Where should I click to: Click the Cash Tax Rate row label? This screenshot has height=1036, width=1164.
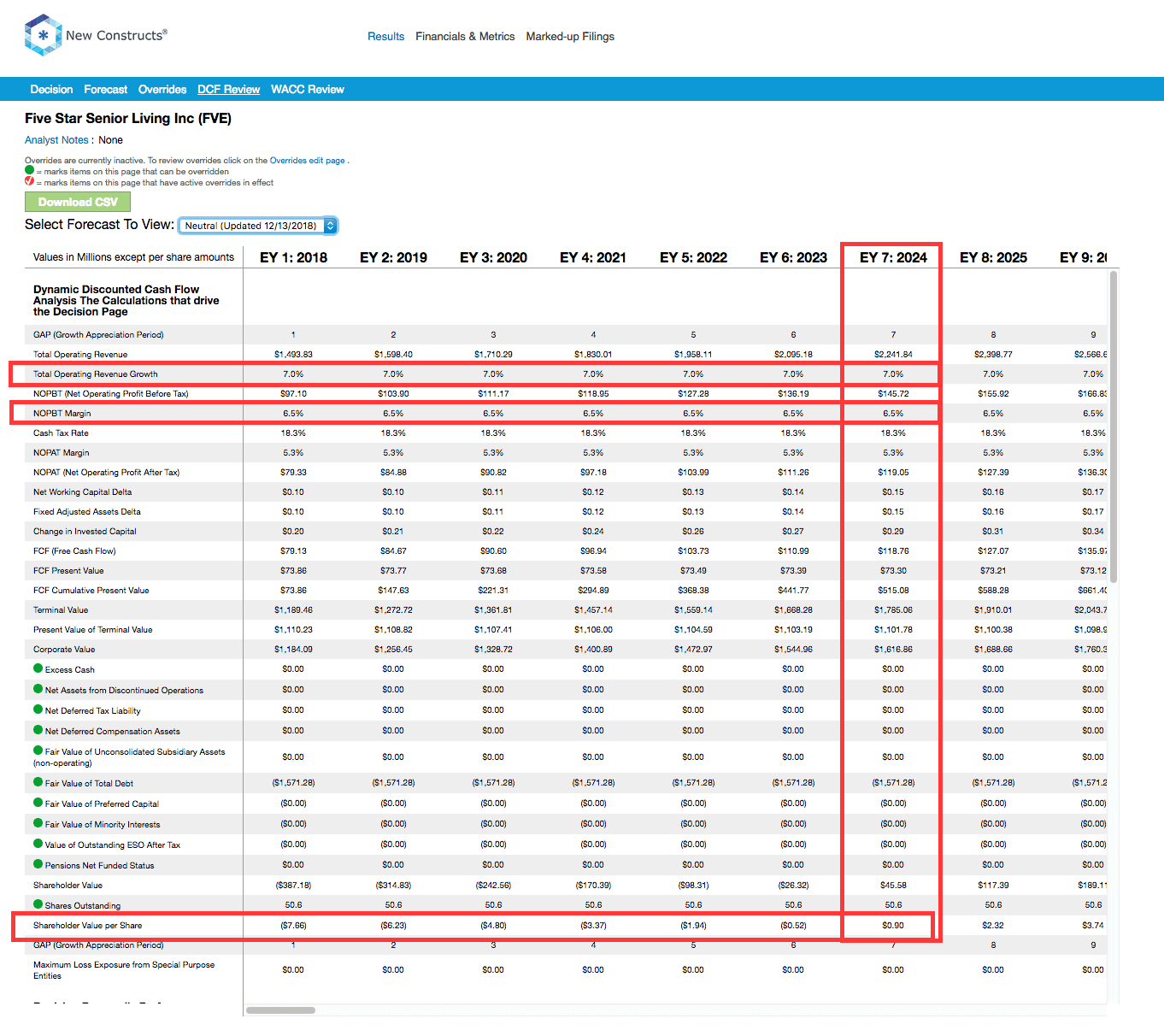point(61,433)
